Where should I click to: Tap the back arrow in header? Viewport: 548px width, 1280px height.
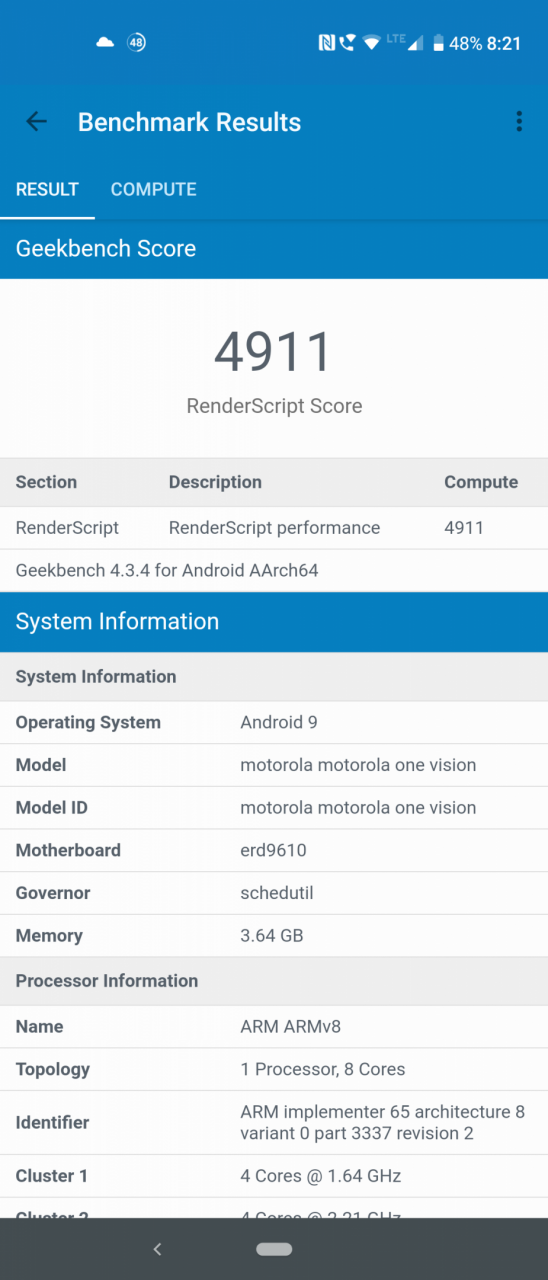(x=37, y=122)
